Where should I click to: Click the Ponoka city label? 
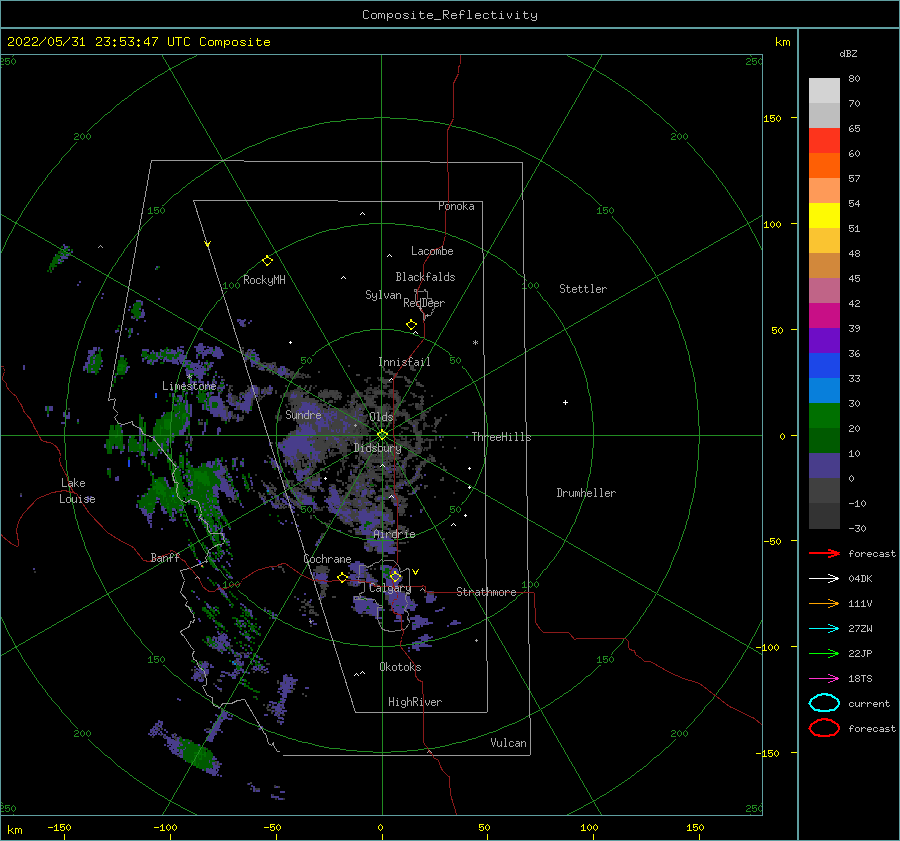click(x=456, y=206)
